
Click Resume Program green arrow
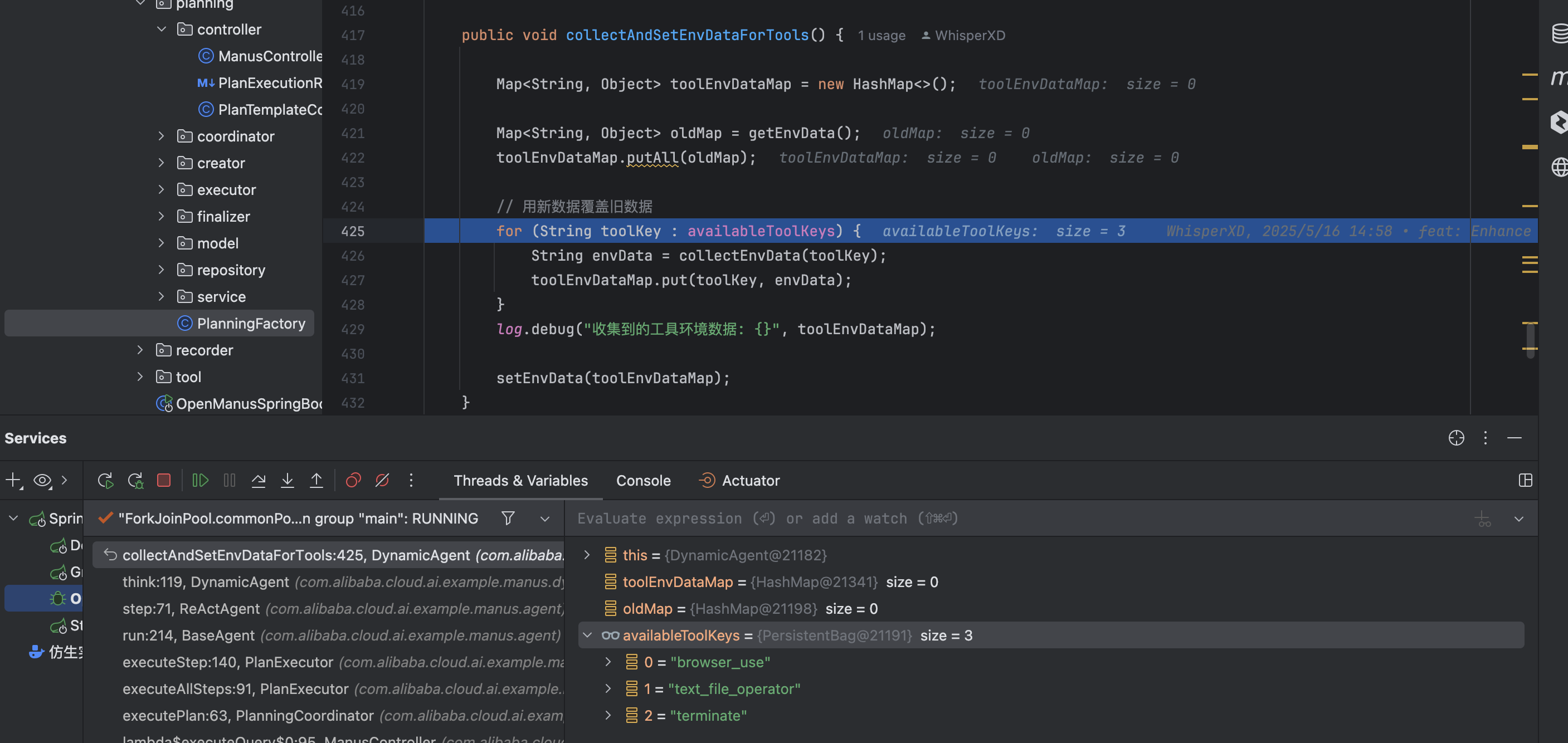[x=199, y=480]
